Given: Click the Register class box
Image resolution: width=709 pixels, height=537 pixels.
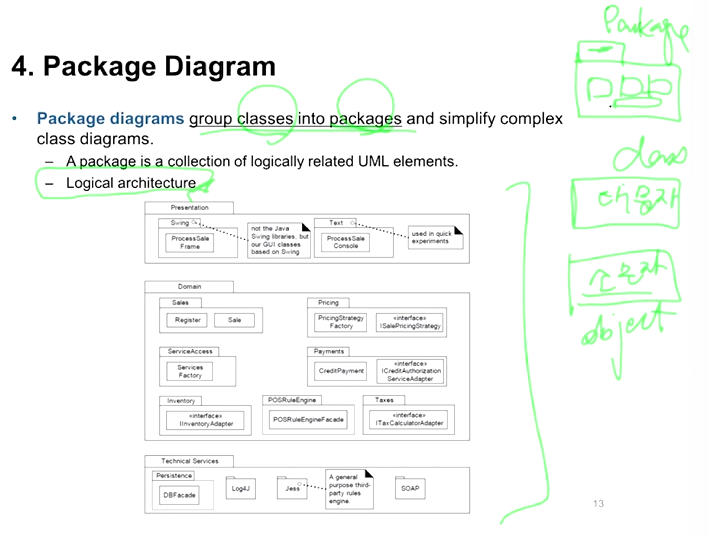Looking at the screenshot, I should point(188,320).
